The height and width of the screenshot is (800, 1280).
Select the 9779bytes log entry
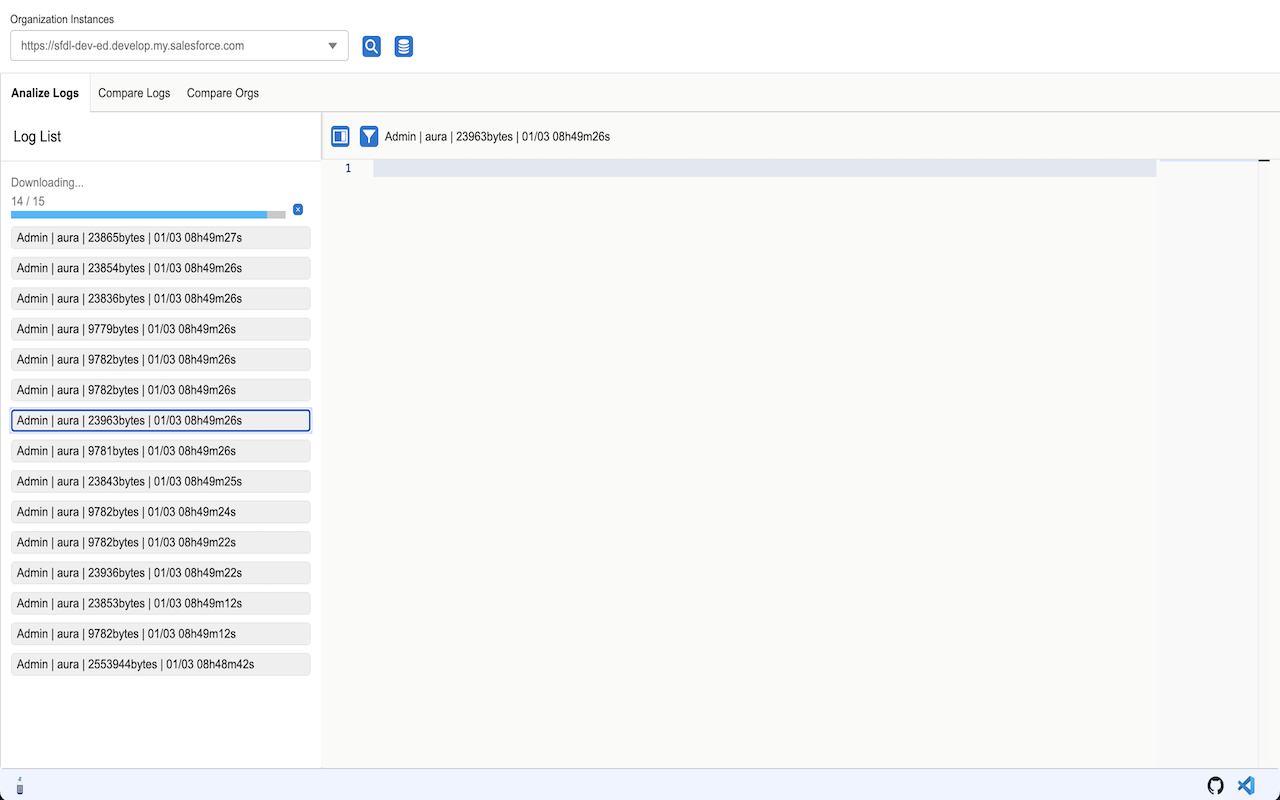point(161,329)
